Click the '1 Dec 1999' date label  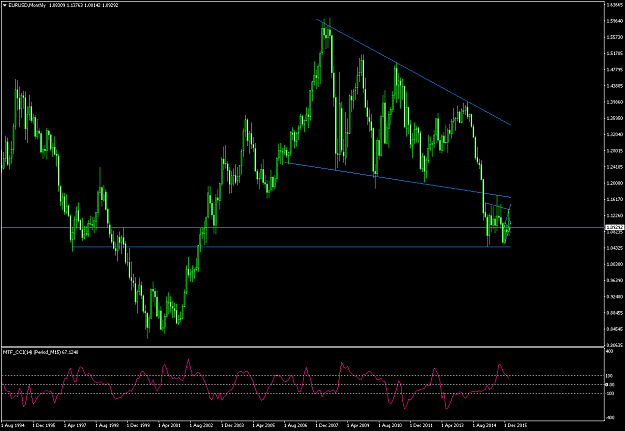138,425
